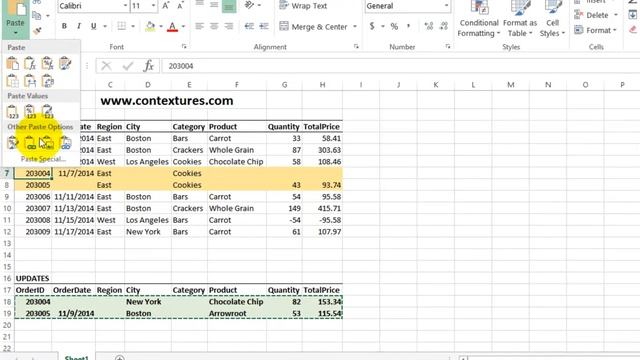640x360 pixels.
Task: Choose Values & Source Formatting paste option
Action: point(48,111)
